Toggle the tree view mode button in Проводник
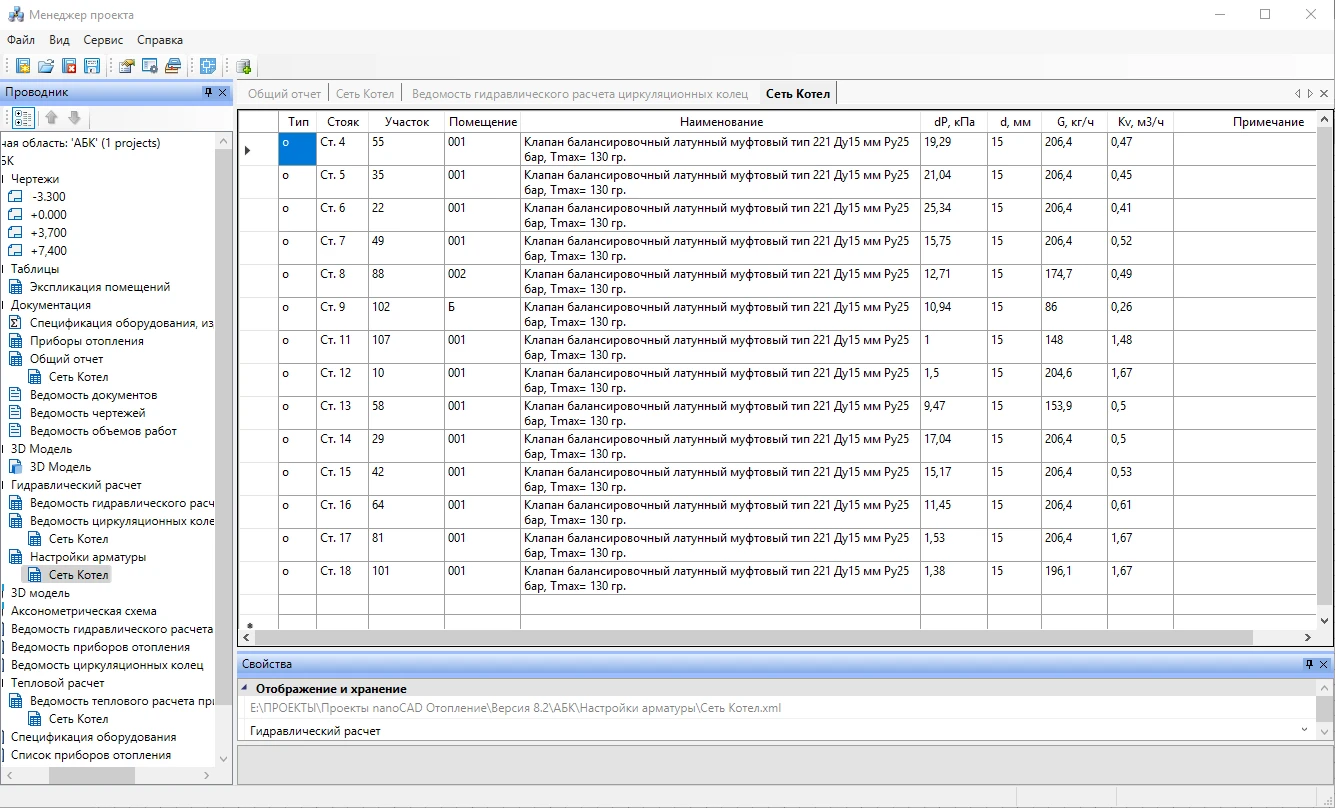The width and height of the screenshot is (1335, 808). coord(23,118)
